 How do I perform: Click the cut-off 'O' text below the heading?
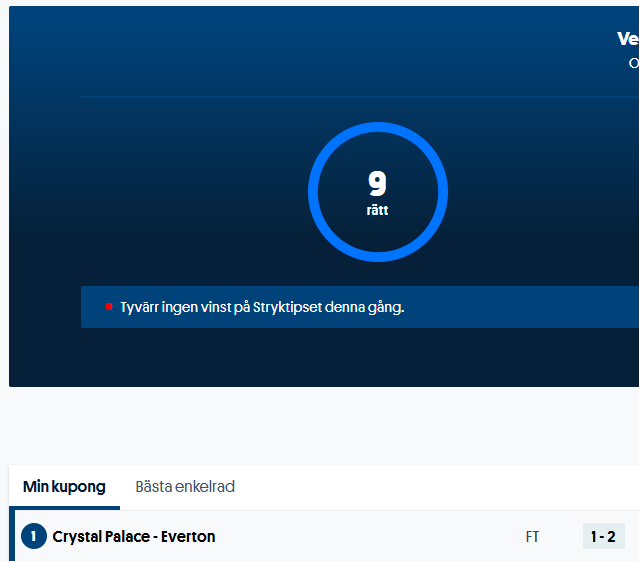pos(633,63)
